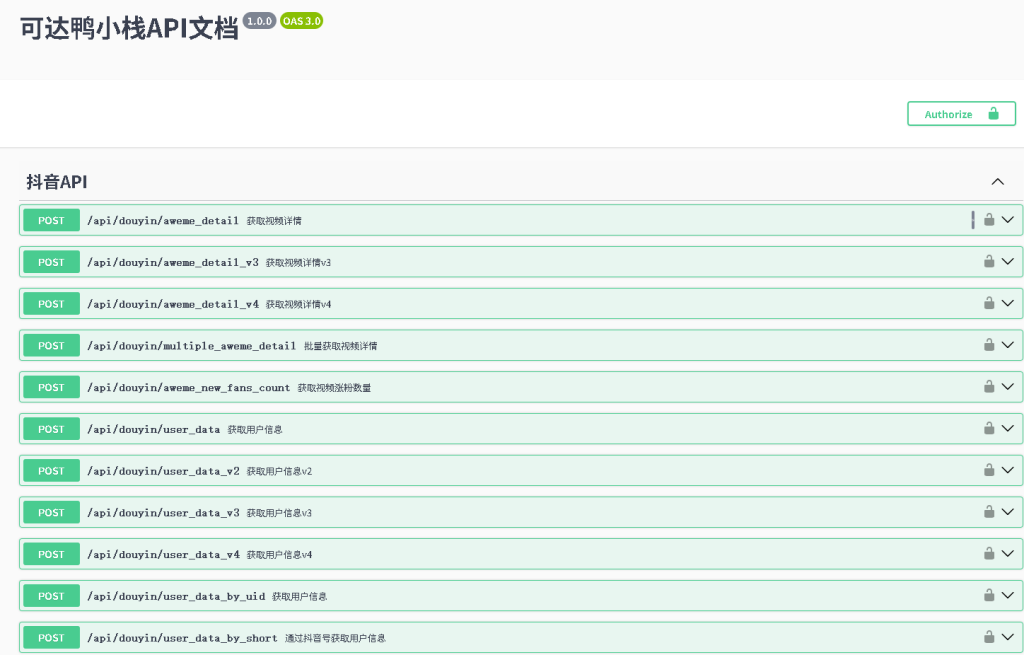The width and height of the screenshot is (1024, 655).
Task: Click lock icon for user_data_by_uid endpoint
Action: [x=989, y=595]
